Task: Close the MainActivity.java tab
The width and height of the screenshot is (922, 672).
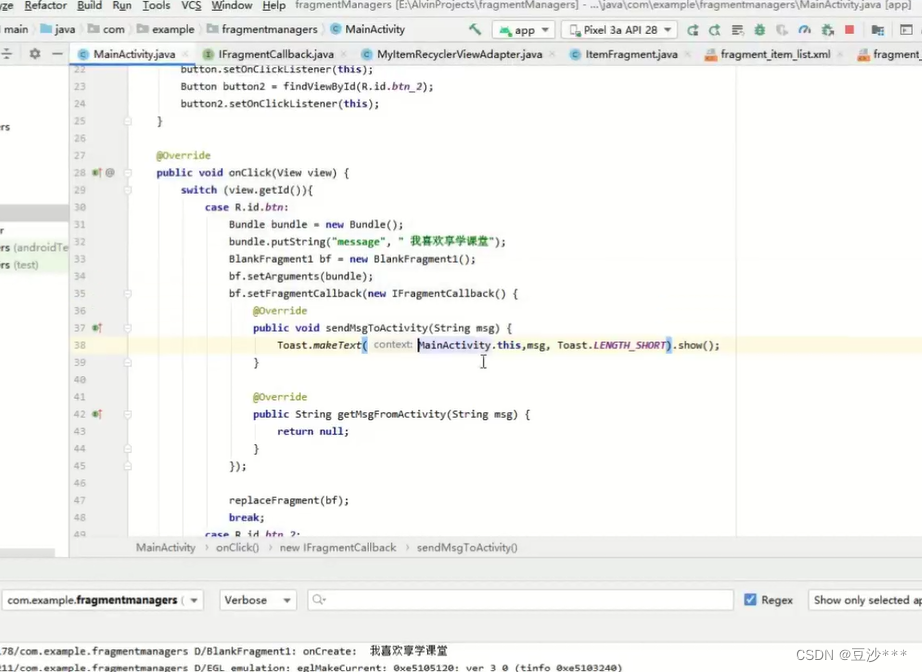Action: pyautogui.click(x=185, y=54)
